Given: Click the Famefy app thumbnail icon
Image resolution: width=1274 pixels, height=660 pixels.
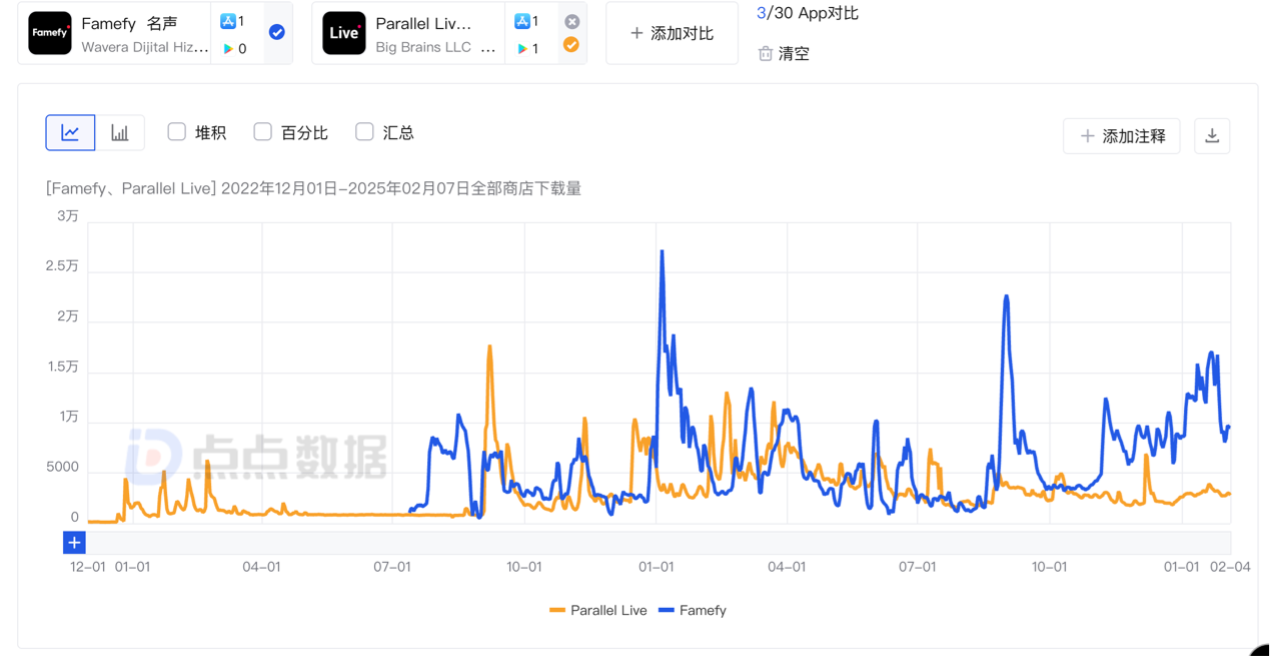Looking at the screenshot, I should coord(50,33).
